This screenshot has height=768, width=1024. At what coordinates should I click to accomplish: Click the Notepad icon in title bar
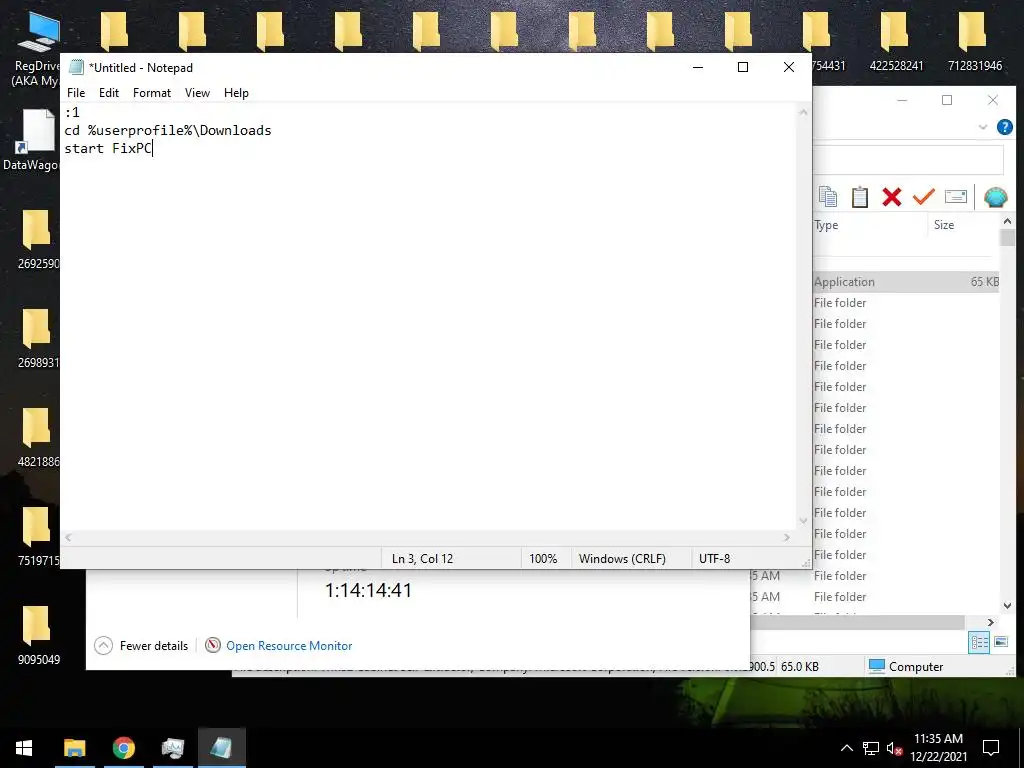(76, 67)
